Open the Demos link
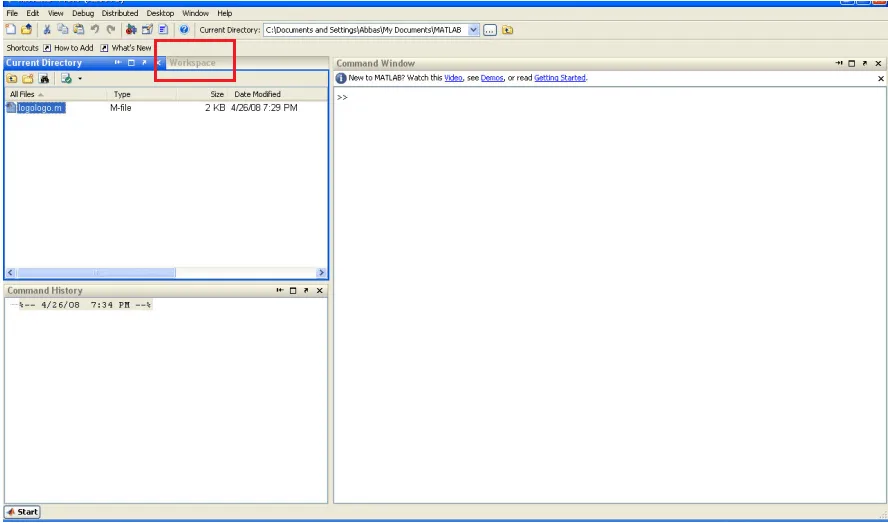This screenshot has height=523, width=888. click(492, 78)
